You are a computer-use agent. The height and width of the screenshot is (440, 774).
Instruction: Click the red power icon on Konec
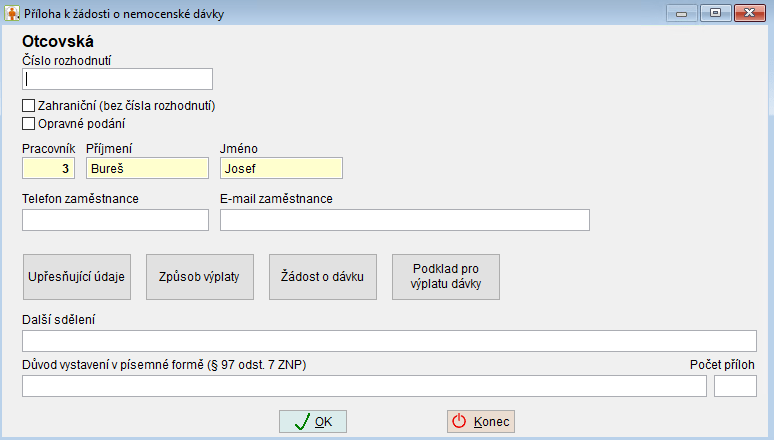(x=459, y=421)
